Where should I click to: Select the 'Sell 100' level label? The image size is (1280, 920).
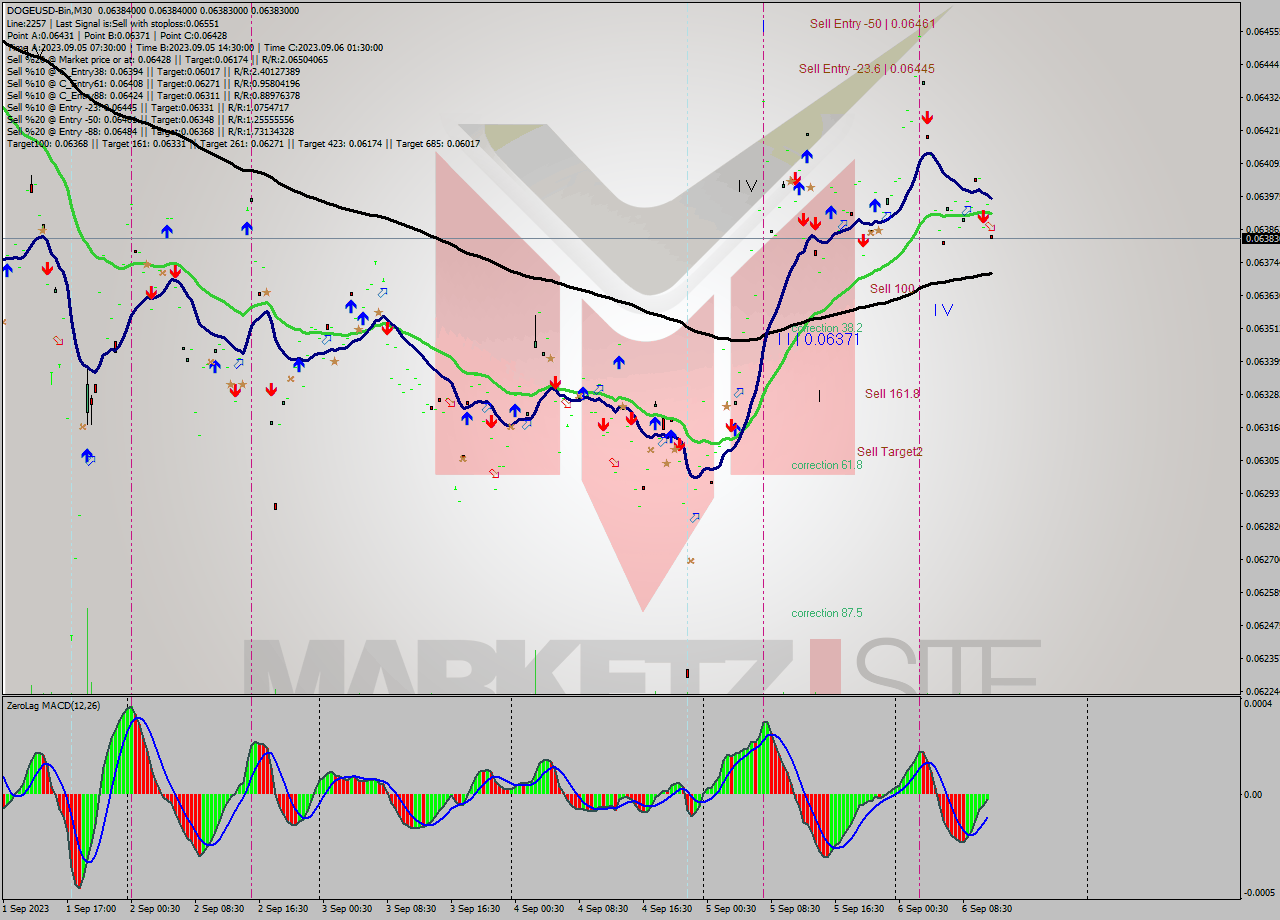coord(892,289)
